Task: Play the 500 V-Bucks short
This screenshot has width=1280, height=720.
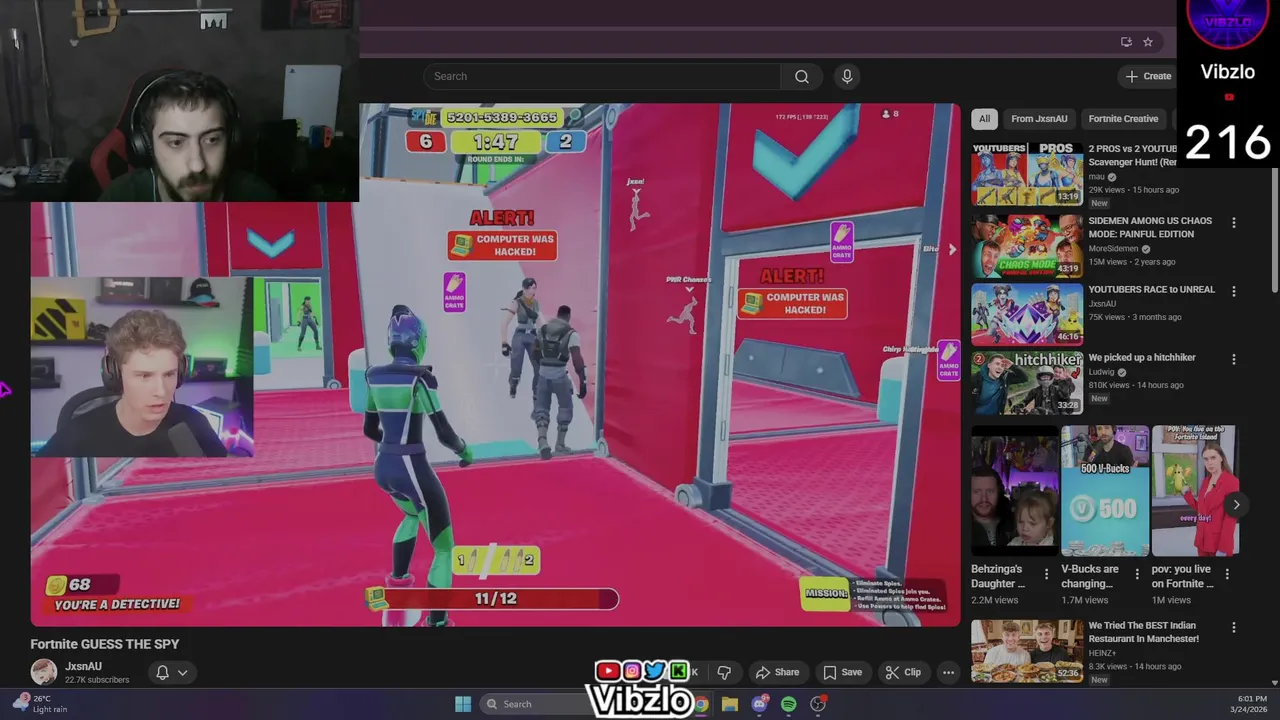Action: 1105,491
